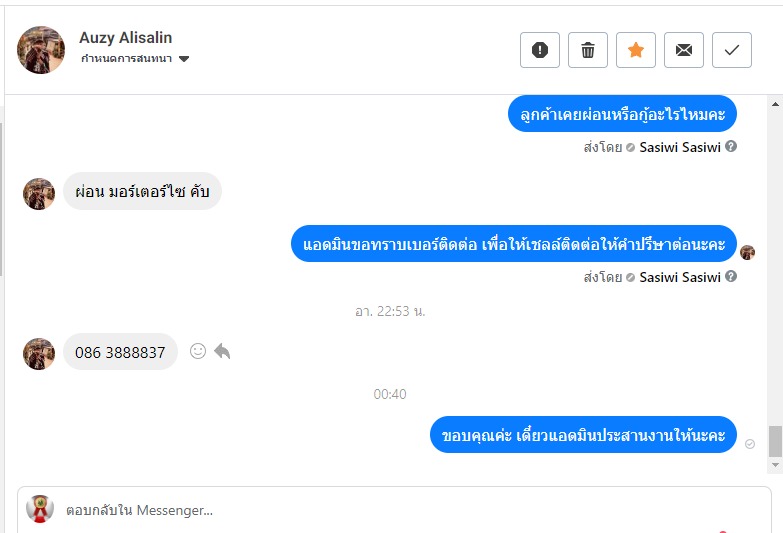The width and height of the screenshot is (783, 533).
Task: Click sender avatar beside ผ่อน มอร์เตอร์ไซ message
Action: 39,194
